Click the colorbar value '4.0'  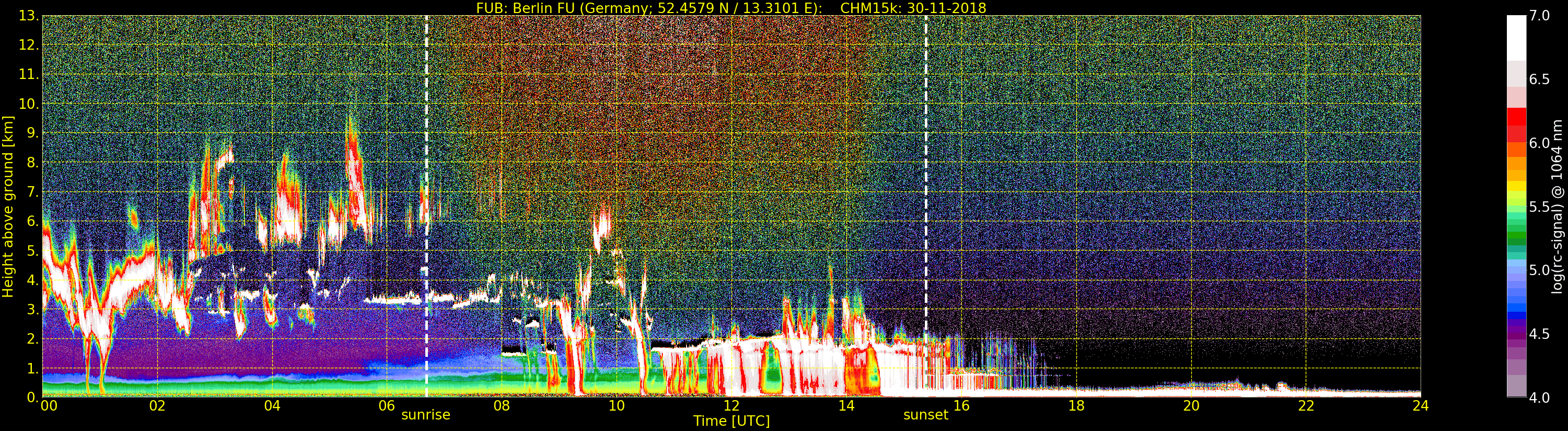pos(1539,398)
